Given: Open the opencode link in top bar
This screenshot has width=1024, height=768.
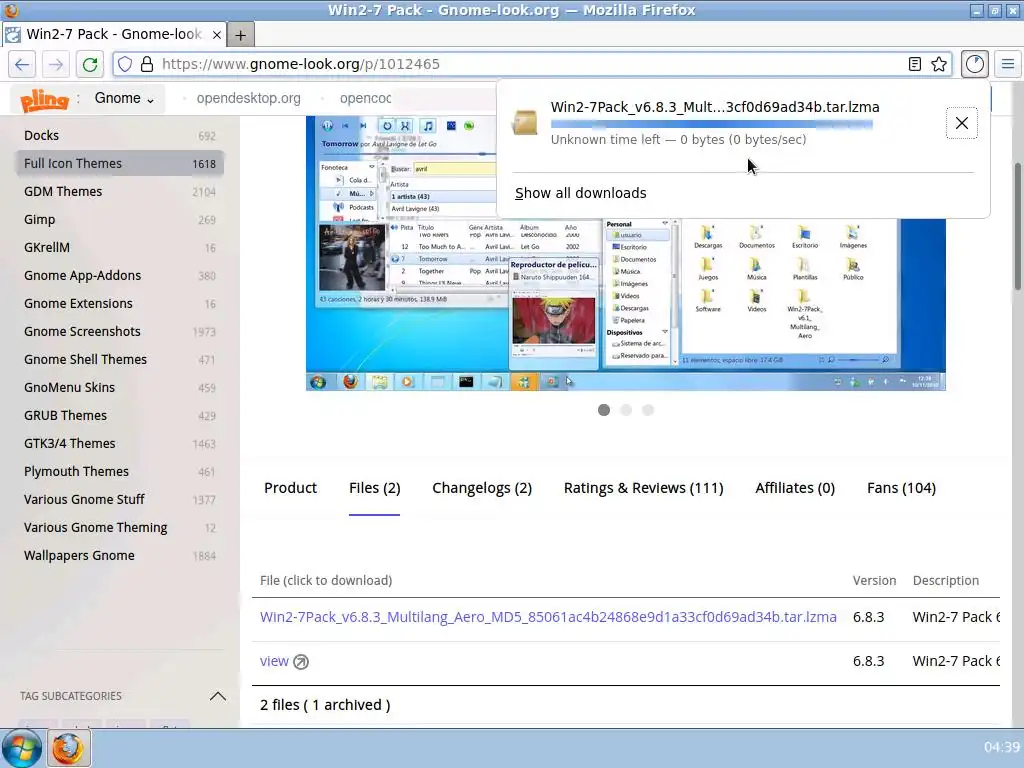Looking at the screenshot, I should coord(366,98).
